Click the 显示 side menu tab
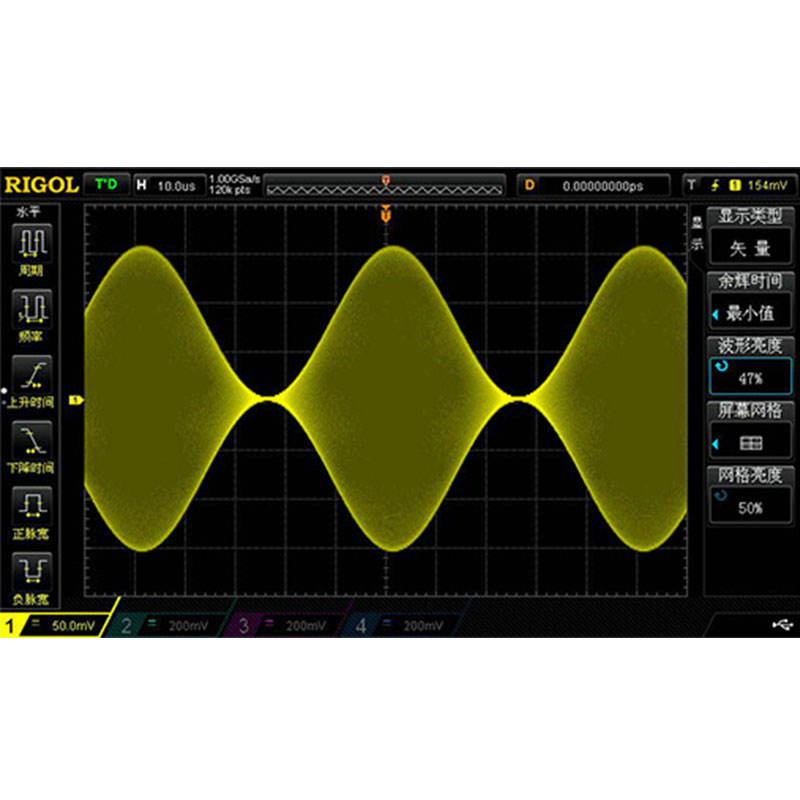 tap(697, 234)
